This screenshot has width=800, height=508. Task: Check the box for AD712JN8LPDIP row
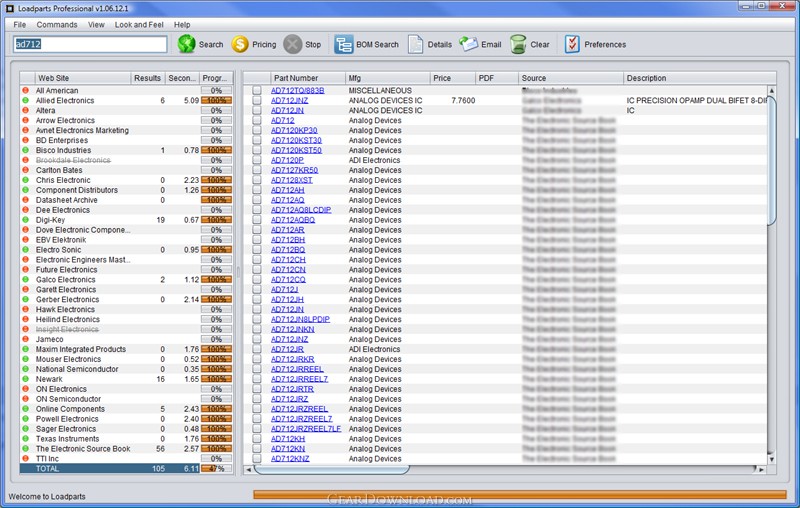coord(257,319)
